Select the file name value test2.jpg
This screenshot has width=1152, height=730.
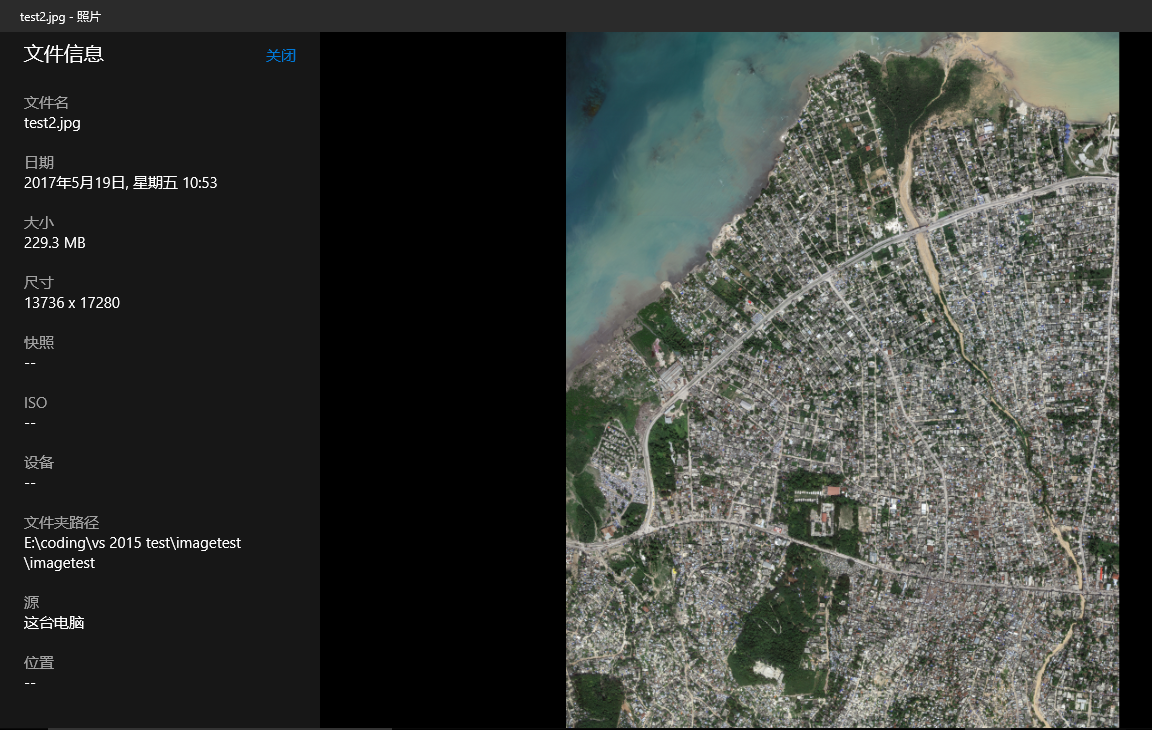click(x=52, y=123)
